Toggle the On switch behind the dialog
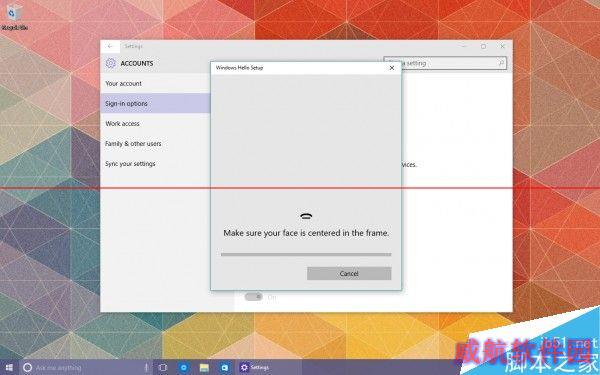 point(254,297)
